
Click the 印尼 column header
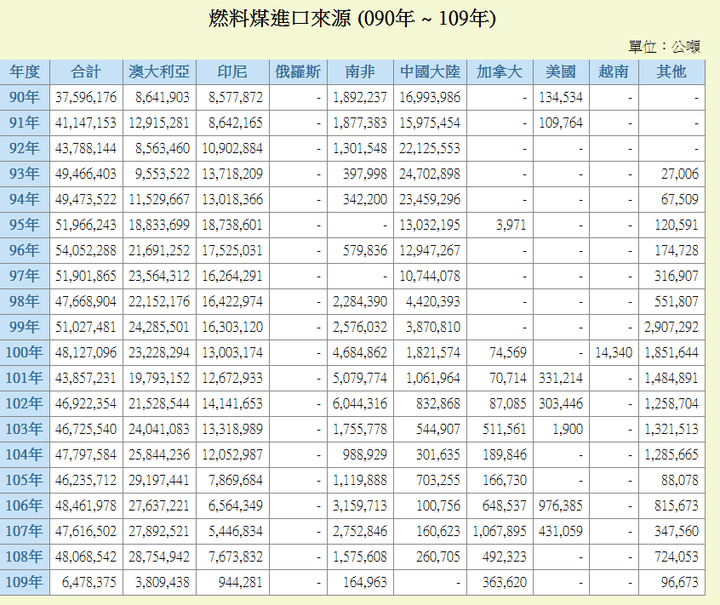[232, 72]
